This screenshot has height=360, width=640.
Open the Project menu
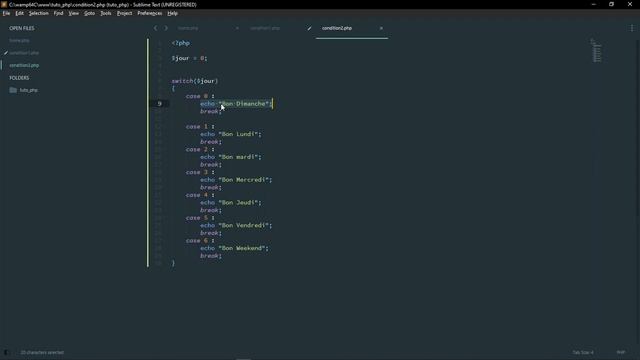click(x=124, y=13)
